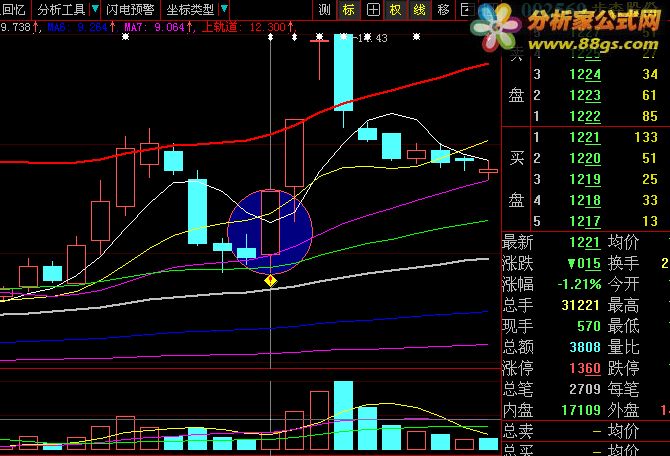The width and height of the screenshot is (670, 456).
Task: Click the grid-window 田 icon
Action: tap(373, 9)
